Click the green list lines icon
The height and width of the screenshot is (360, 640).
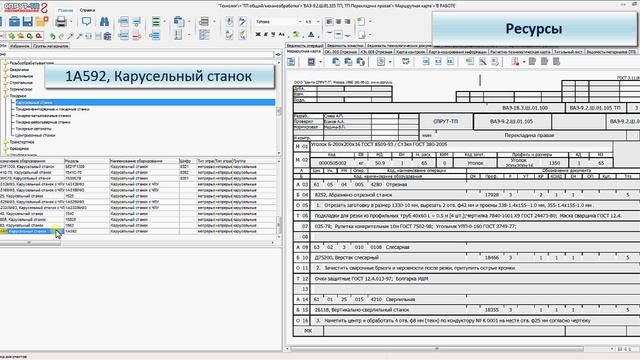click(x=156, y=22)
